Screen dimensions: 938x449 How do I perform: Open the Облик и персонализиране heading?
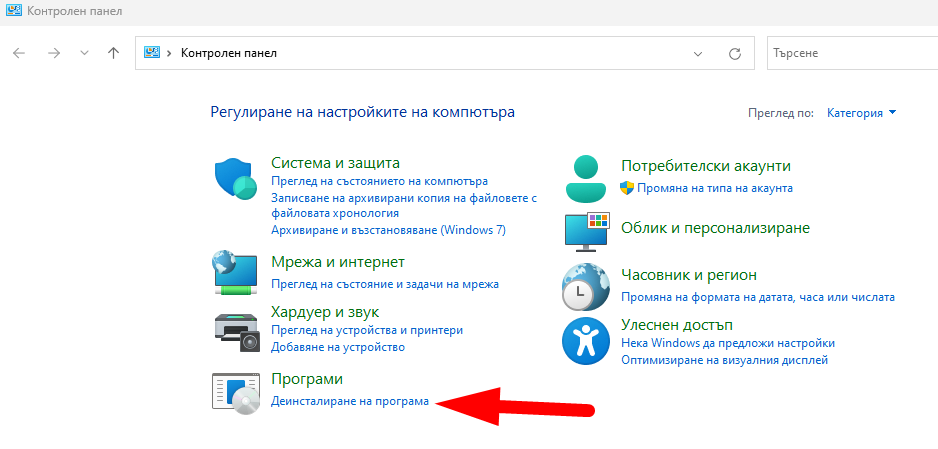pos(715,228)
